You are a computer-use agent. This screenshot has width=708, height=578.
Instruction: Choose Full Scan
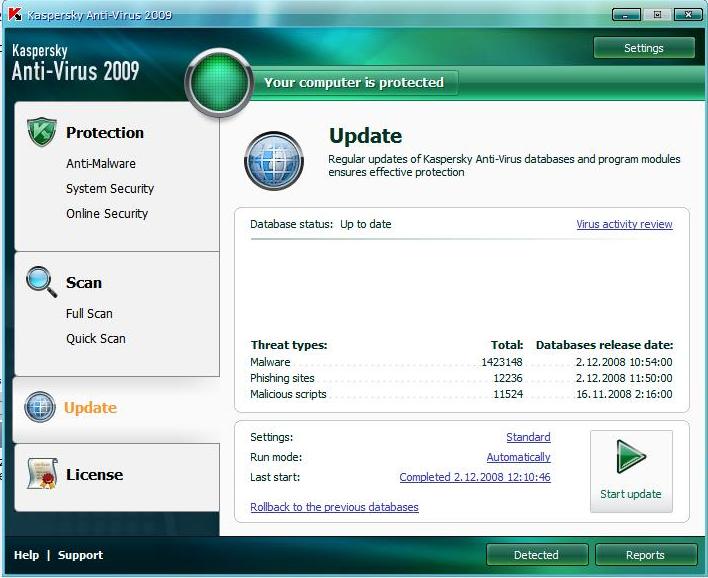click(89, 313)
